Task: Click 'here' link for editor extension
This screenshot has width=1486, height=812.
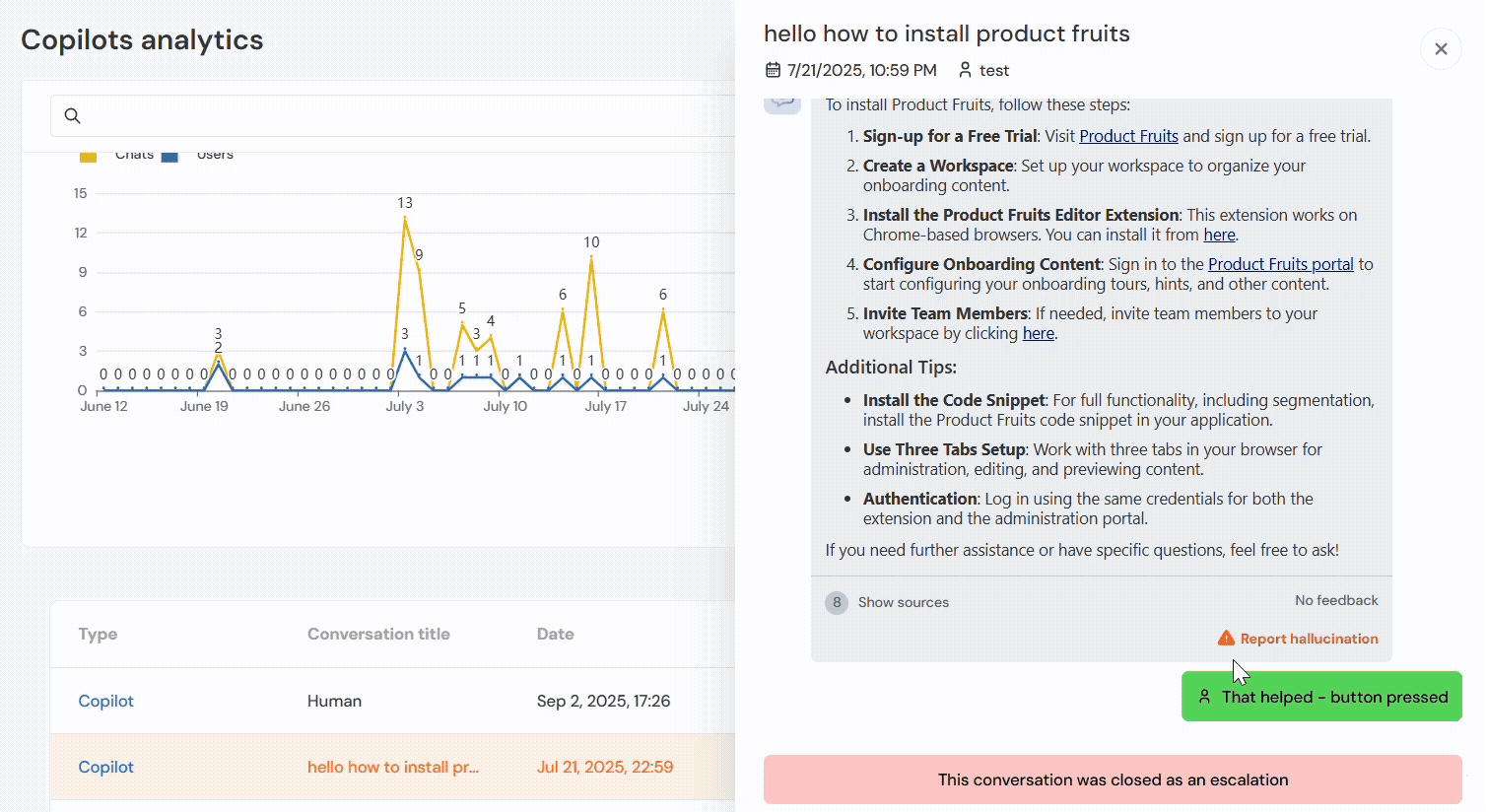Action: [1219, 235]
